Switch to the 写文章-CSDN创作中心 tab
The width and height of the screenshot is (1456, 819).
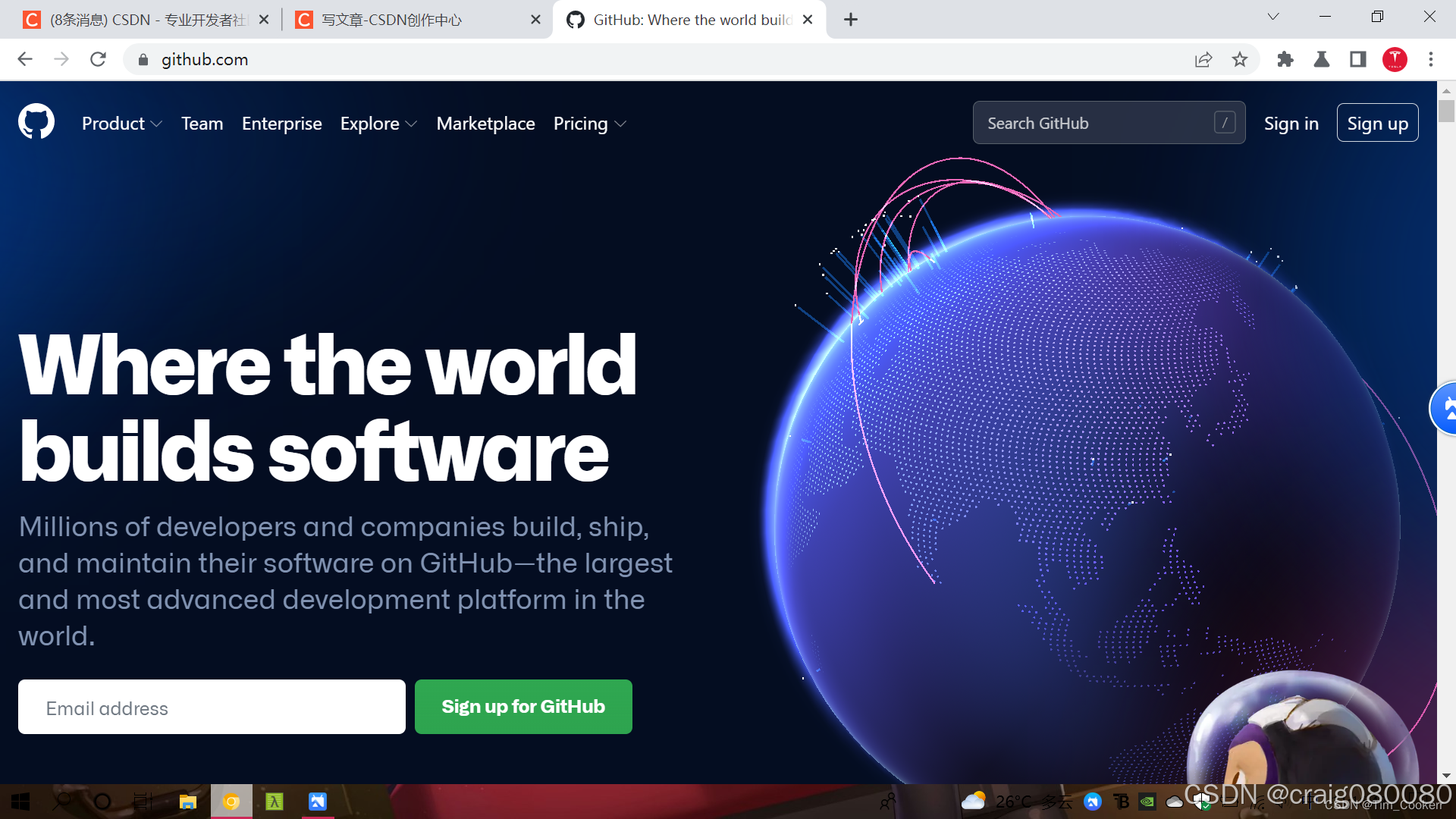pos(391,20)
